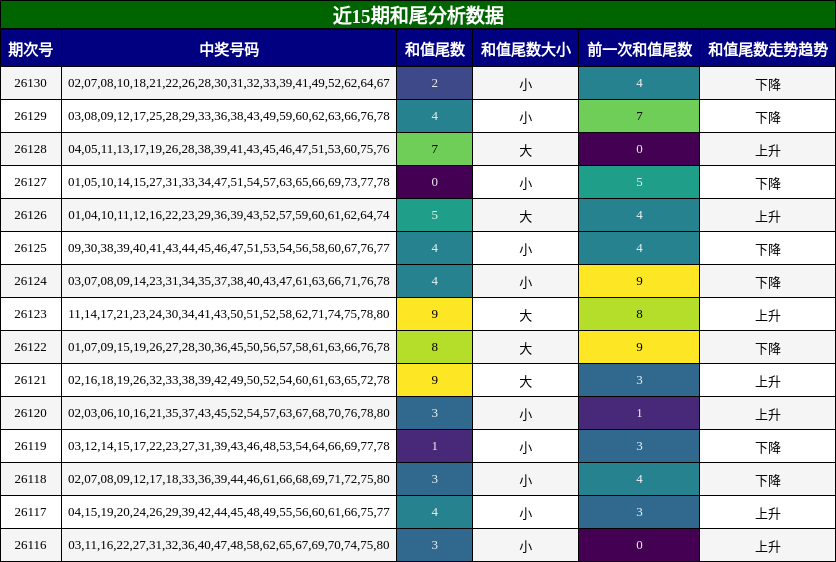This screenshot has width=836, height=562.
Task: Click green 和值尾数 cell 7 in row 26128
Action: 435,149
